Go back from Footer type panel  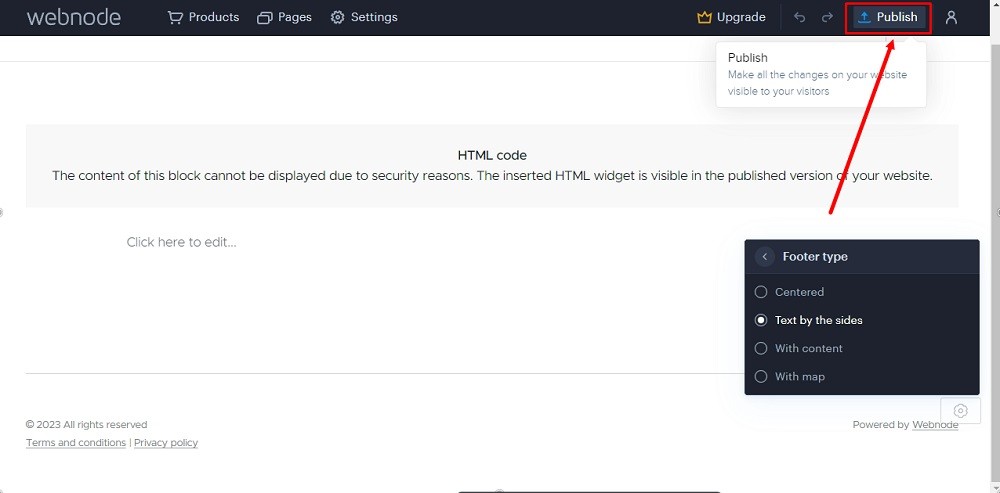coord(765,256)
